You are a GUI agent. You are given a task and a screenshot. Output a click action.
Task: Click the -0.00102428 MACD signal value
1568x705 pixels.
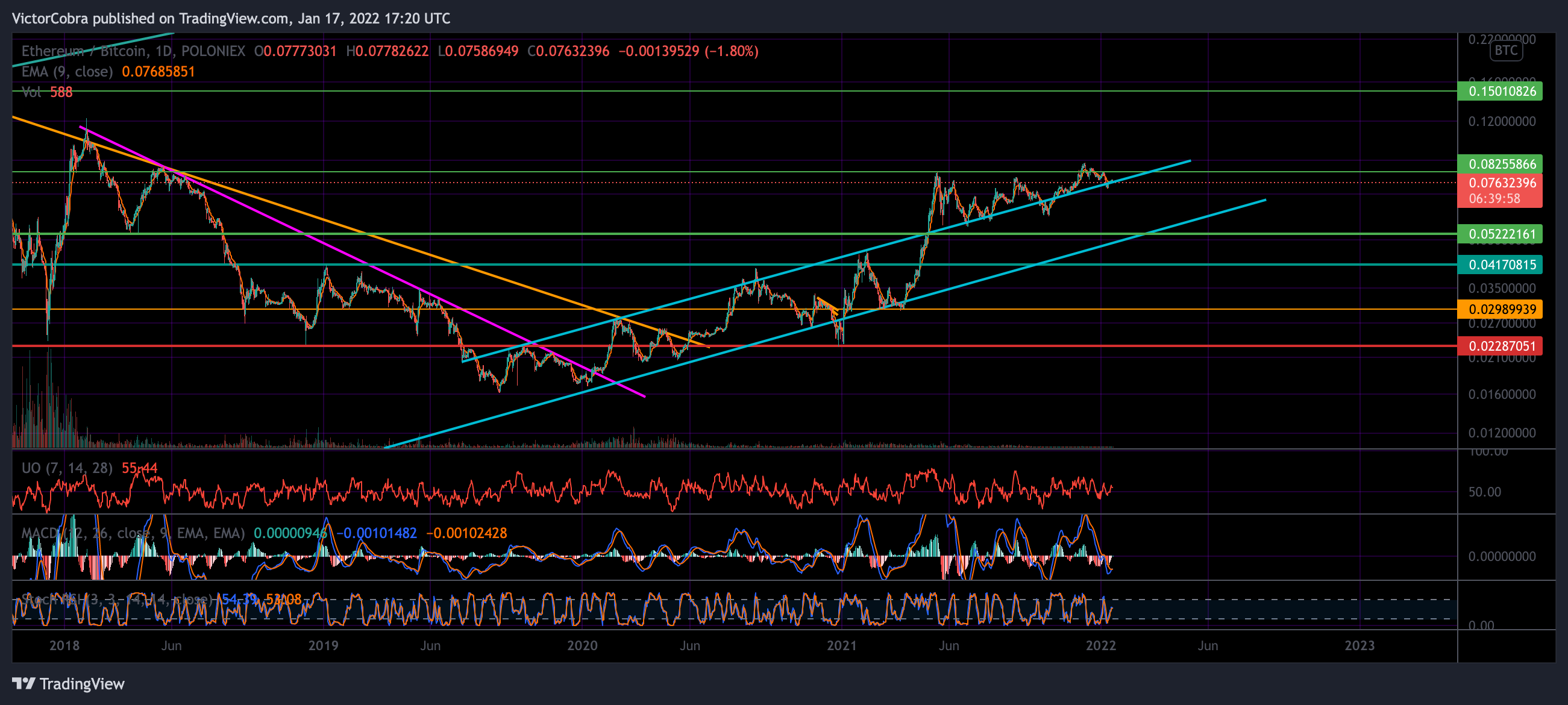point(466,533)
